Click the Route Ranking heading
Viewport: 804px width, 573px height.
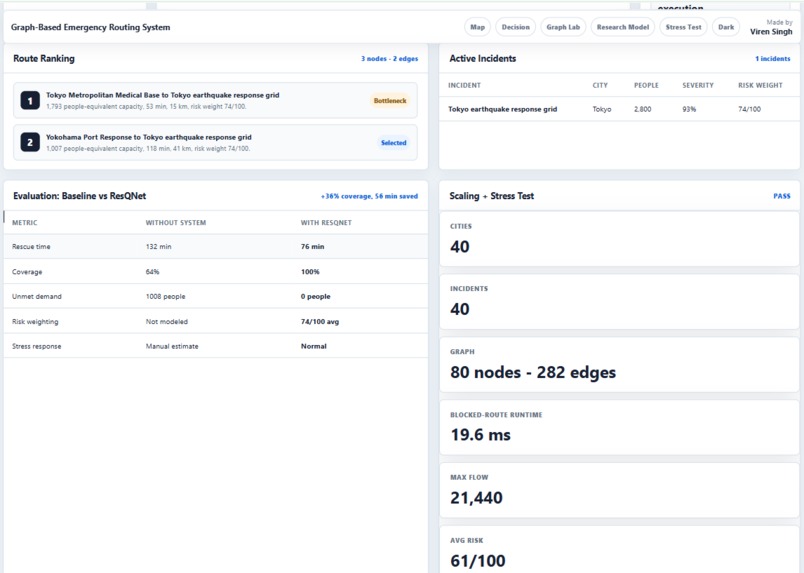click(x=44, y=58)
